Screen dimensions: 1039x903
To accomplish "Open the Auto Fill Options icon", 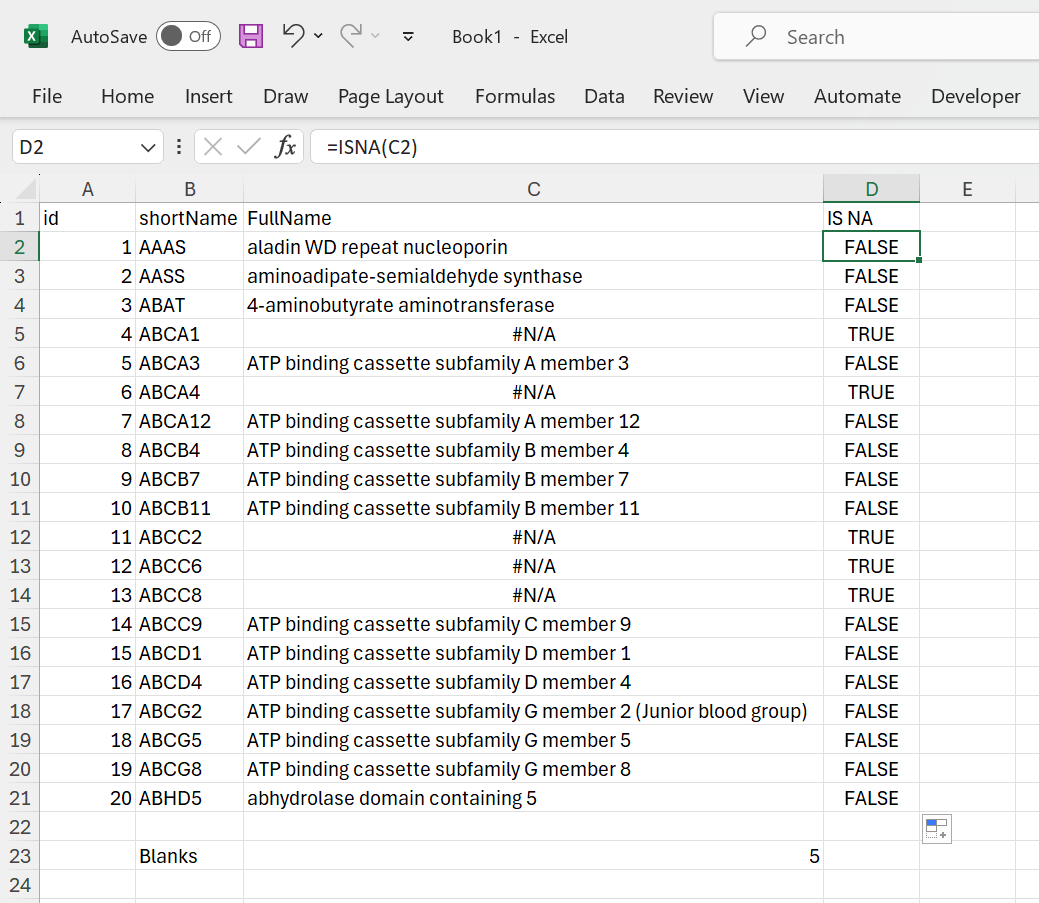I will point(936,828).
